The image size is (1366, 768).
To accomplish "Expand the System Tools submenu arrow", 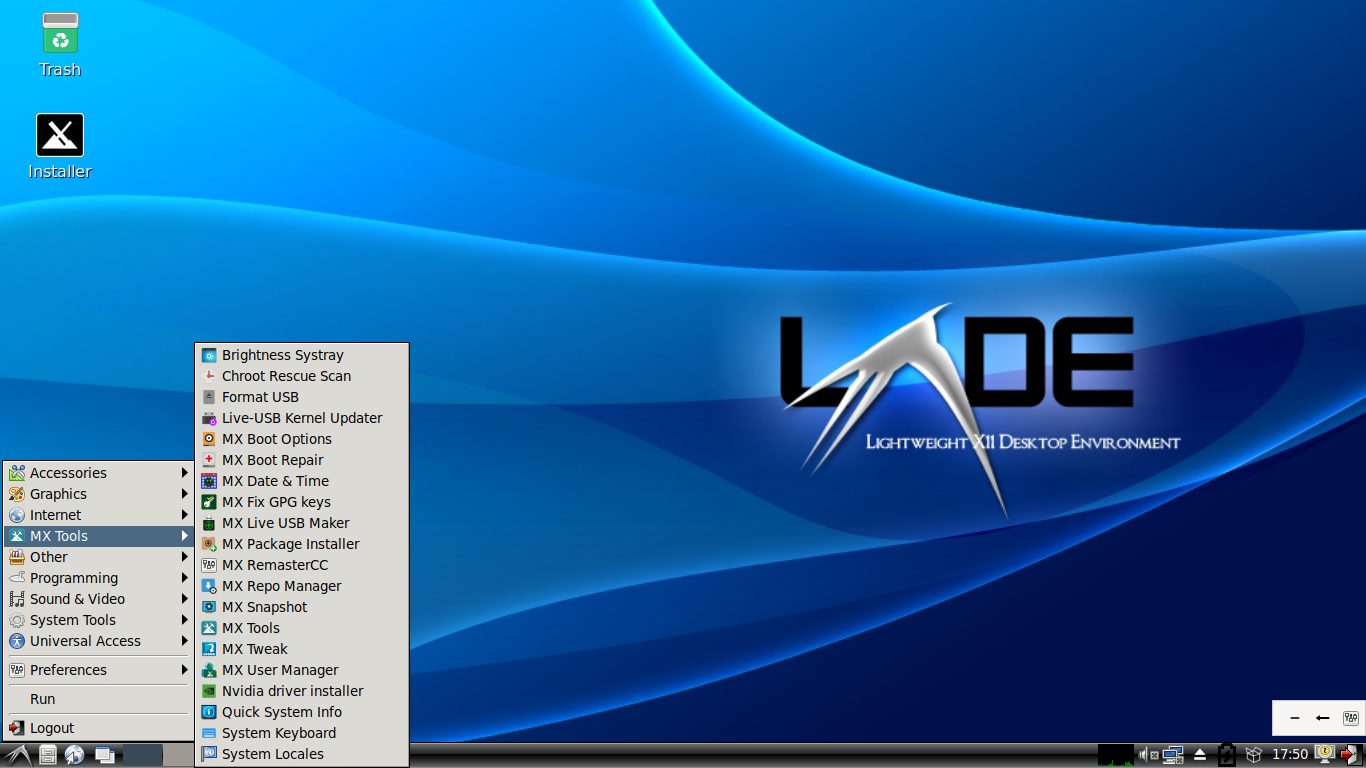I will click(x=185, y=620).
